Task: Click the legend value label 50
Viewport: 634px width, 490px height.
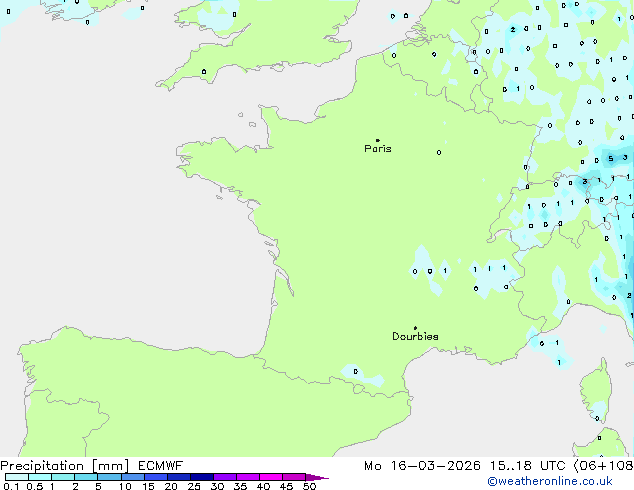Action: [310, 487]
